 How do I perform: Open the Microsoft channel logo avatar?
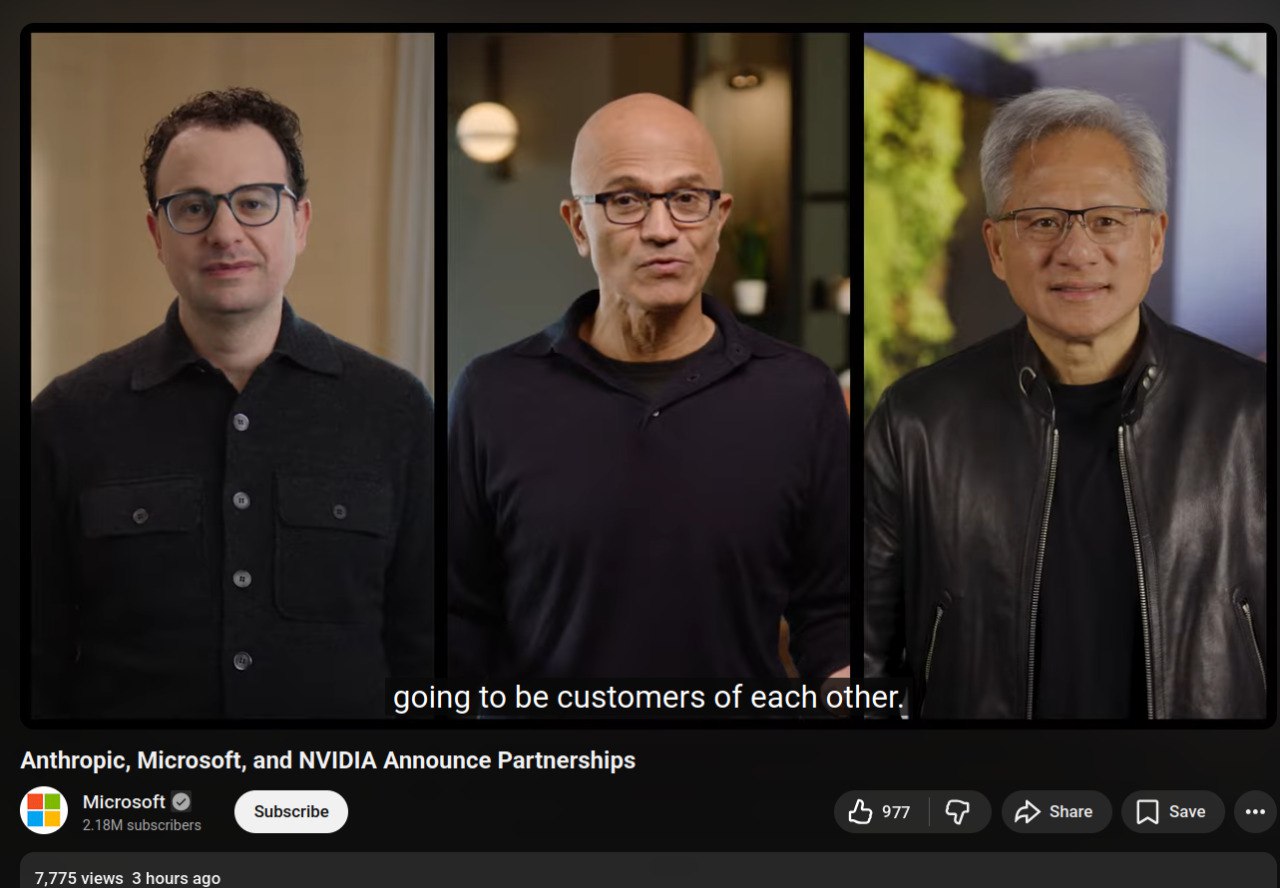[44, 811]
